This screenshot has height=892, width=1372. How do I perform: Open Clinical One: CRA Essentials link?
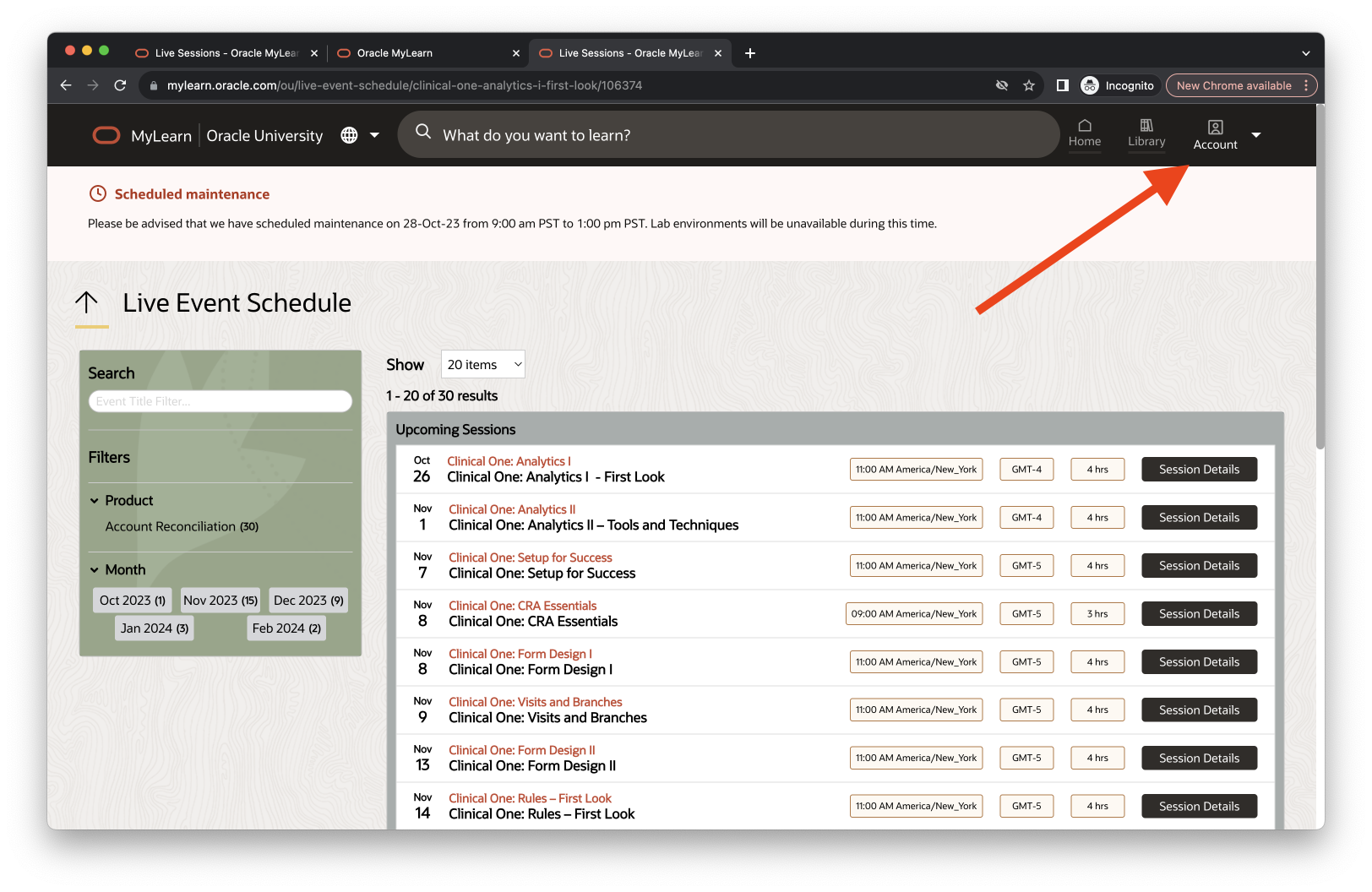522,606
